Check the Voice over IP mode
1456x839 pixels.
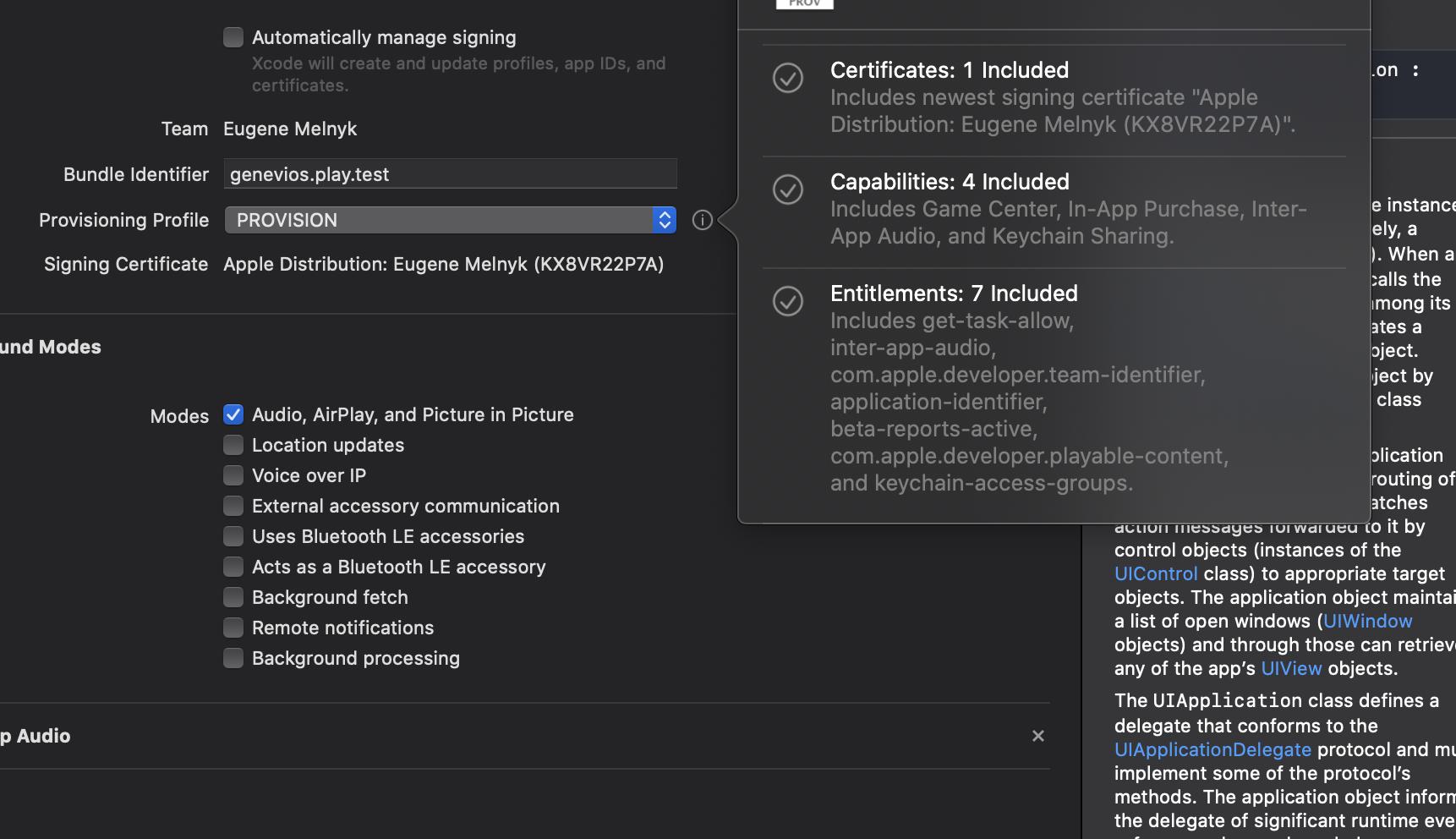tap(233, 475)
